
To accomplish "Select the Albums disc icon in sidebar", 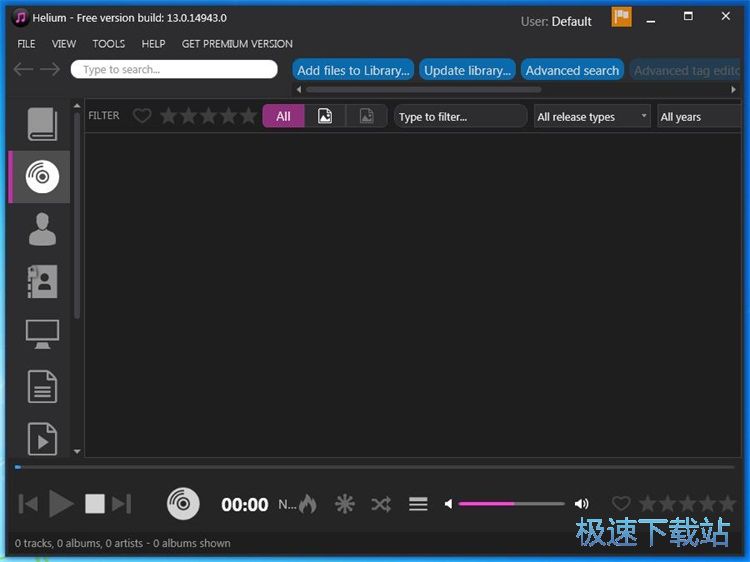I will coord(42,177).
